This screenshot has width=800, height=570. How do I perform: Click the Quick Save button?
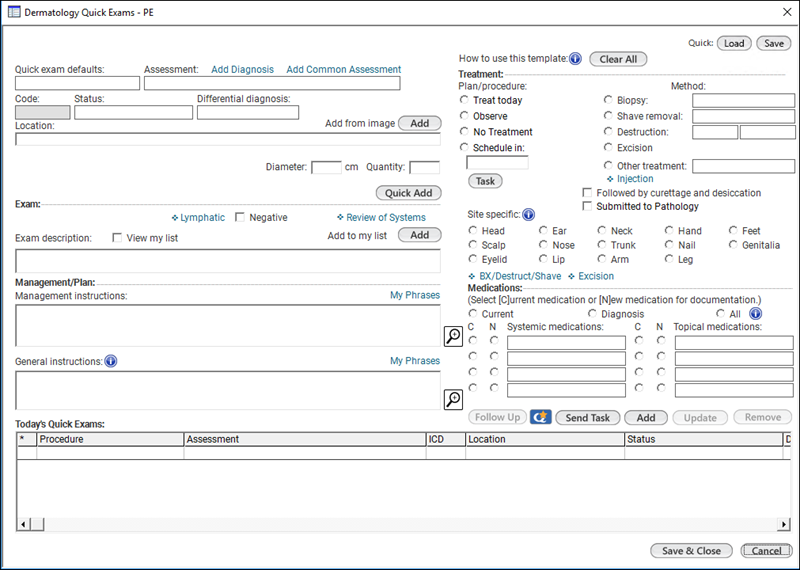773,43
